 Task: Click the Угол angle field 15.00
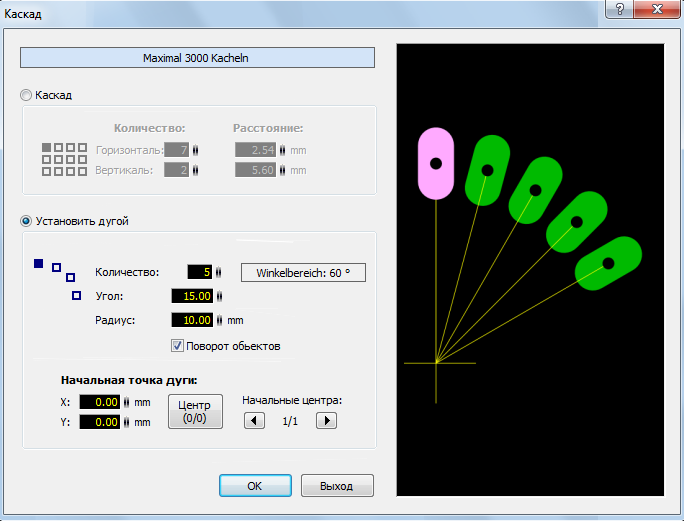(192, 296)
